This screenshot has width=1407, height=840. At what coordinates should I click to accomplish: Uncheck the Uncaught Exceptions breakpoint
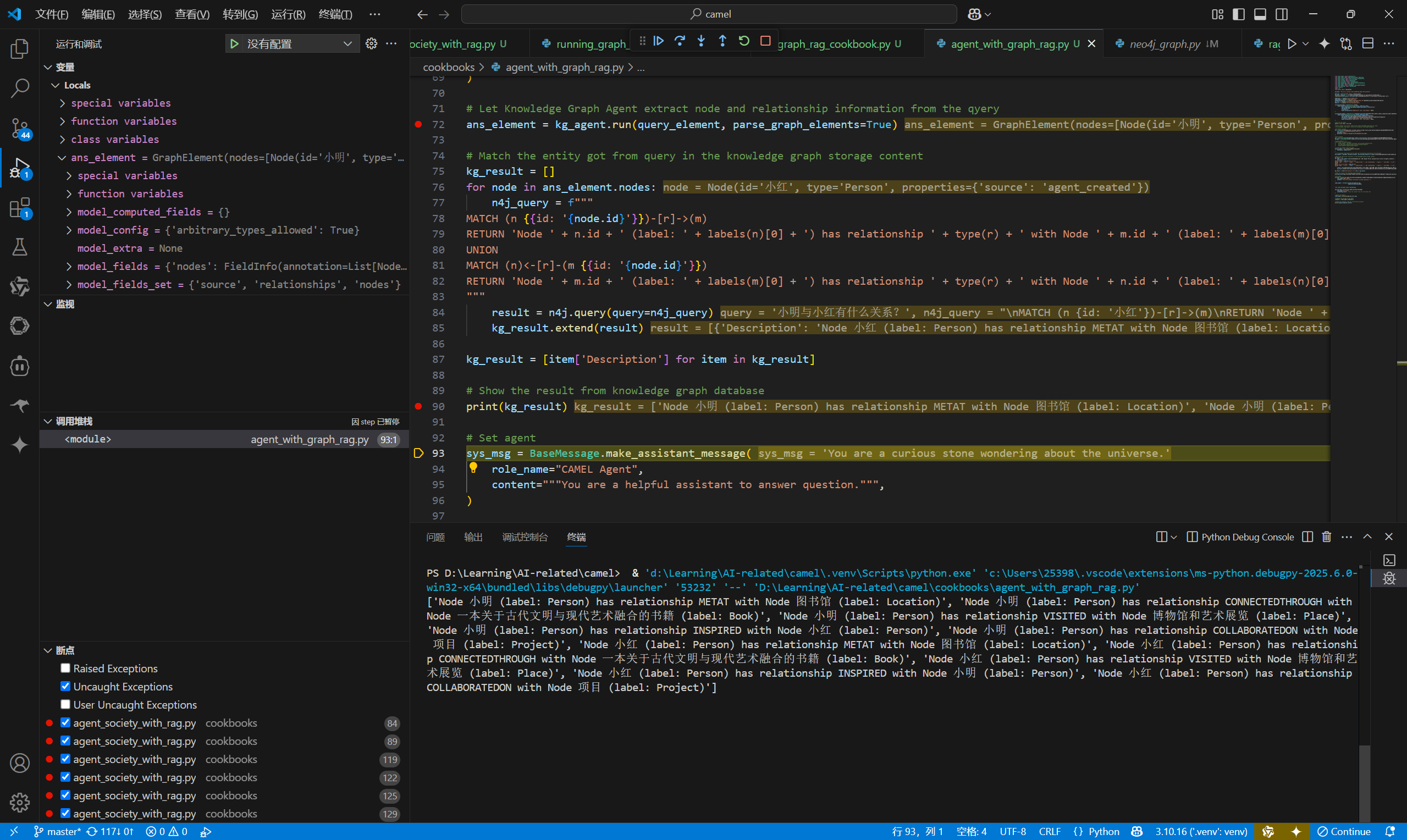(x=65, y=686)
